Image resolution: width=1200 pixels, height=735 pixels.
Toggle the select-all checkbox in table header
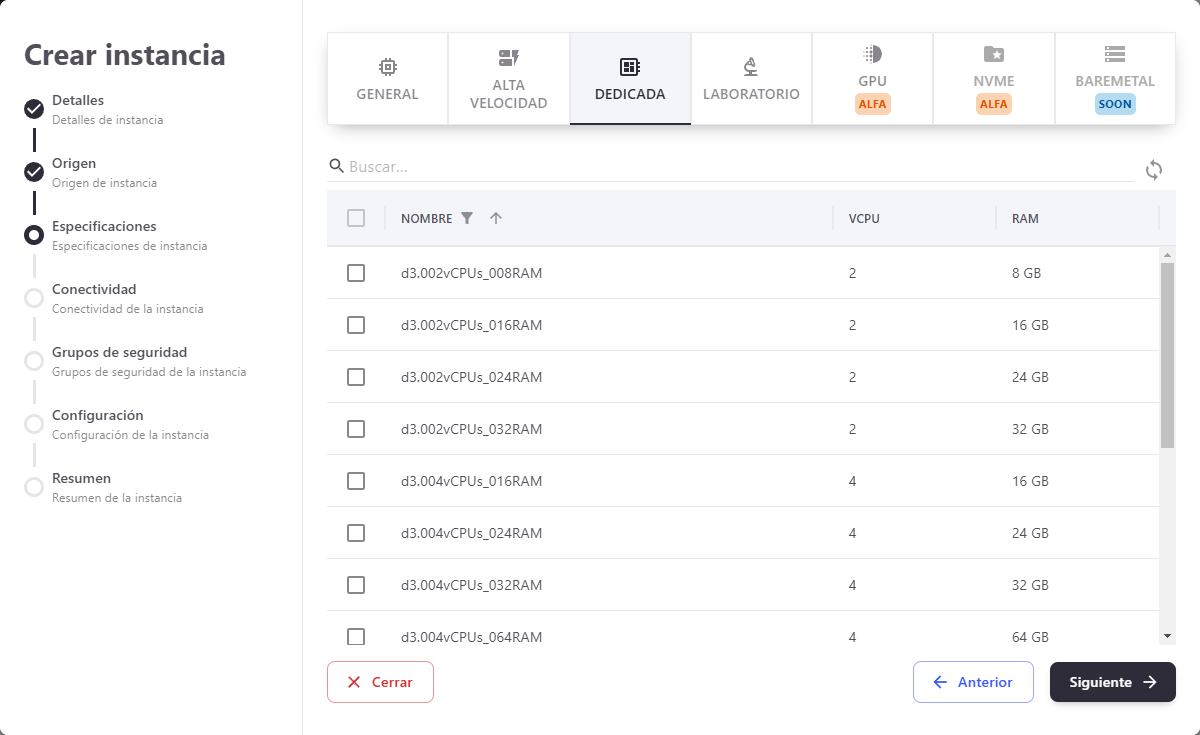click(356, 218)
